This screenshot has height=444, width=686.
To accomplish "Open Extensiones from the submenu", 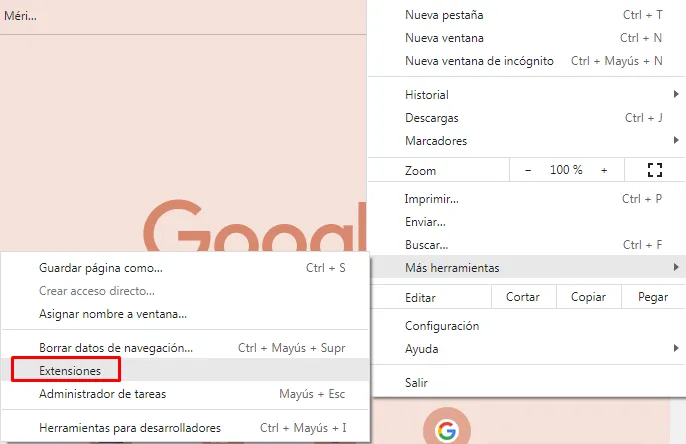I will (186, 371).
